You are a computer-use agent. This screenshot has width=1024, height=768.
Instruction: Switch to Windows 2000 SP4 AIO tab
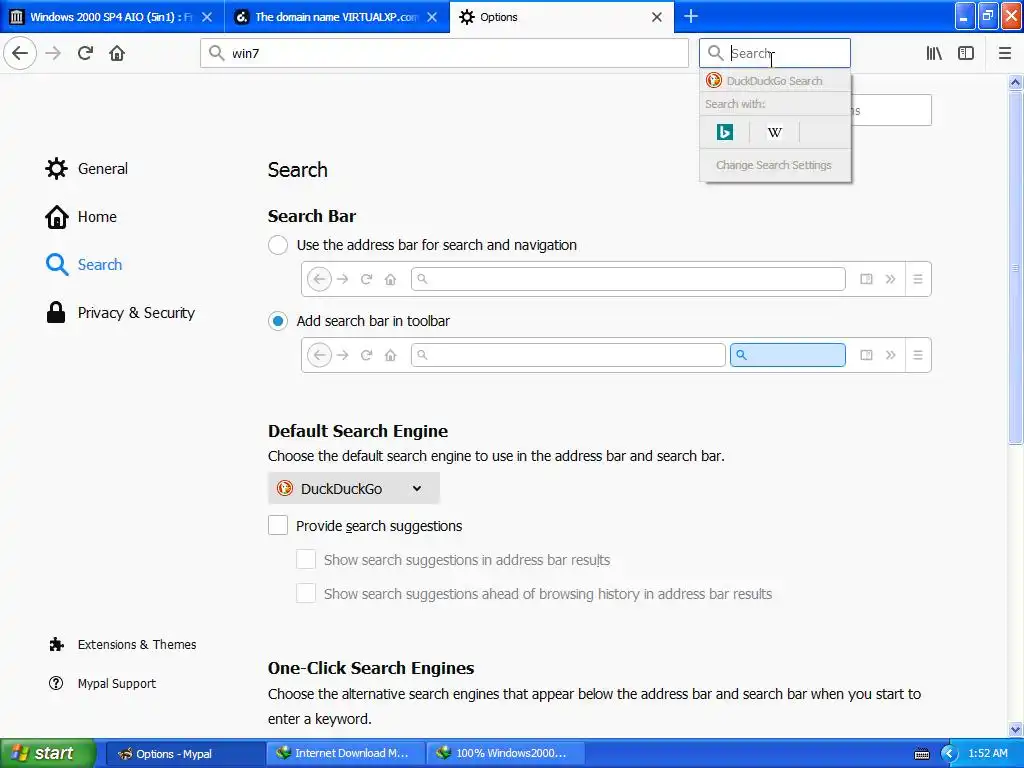110,17
